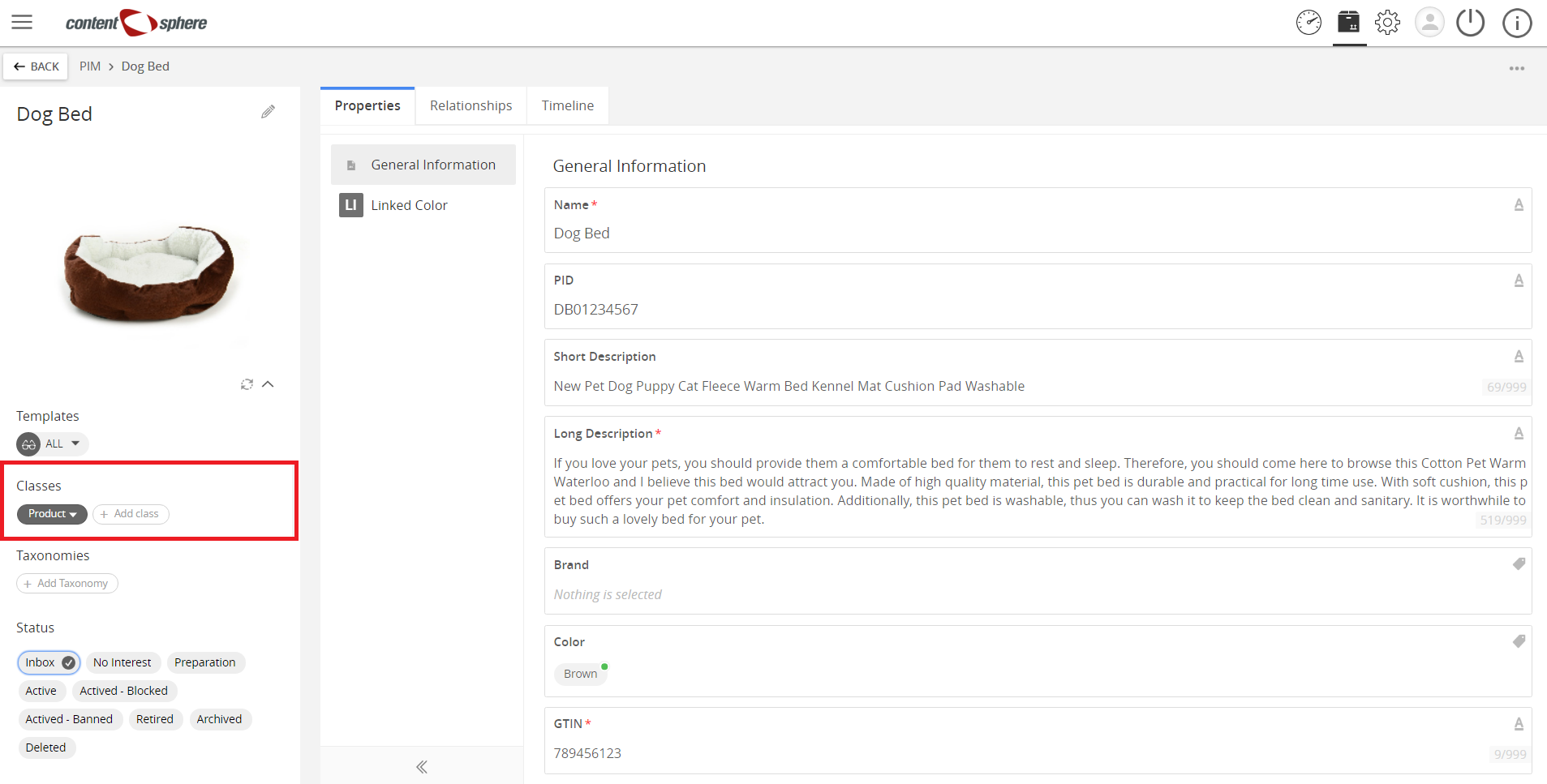Click the PID value DB01234567
Screen dimensions: 1547x784
pos(596,310)
